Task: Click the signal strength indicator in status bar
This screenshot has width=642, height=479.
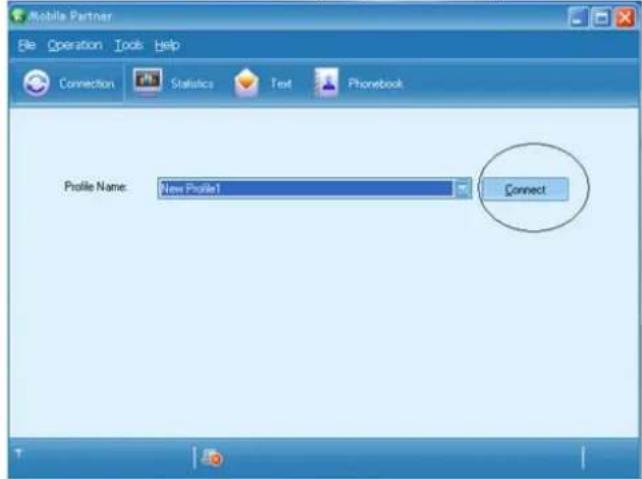Action: click(18, 453)
